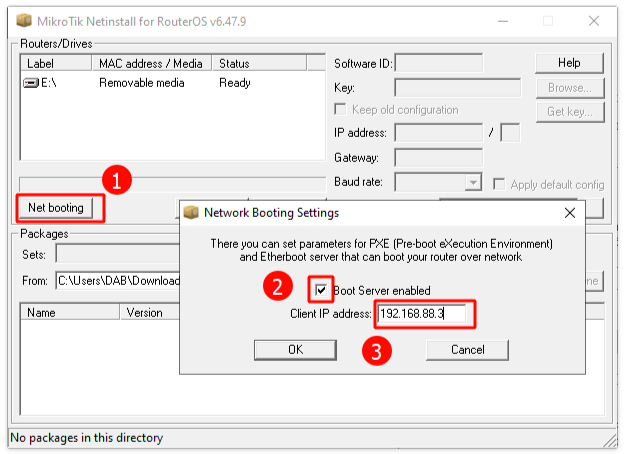
Task: Click the Name column header in Packages
Action: pyautogui.click(x=70, y=312)
